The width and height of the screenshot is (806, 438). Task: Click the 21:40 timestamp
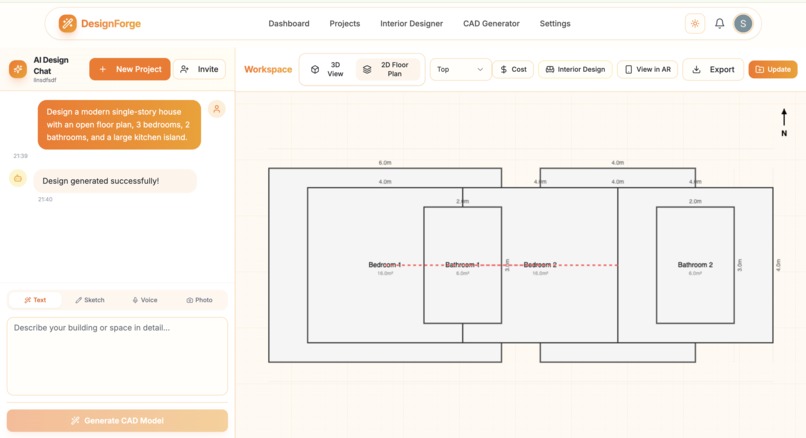tap(45, 199)
